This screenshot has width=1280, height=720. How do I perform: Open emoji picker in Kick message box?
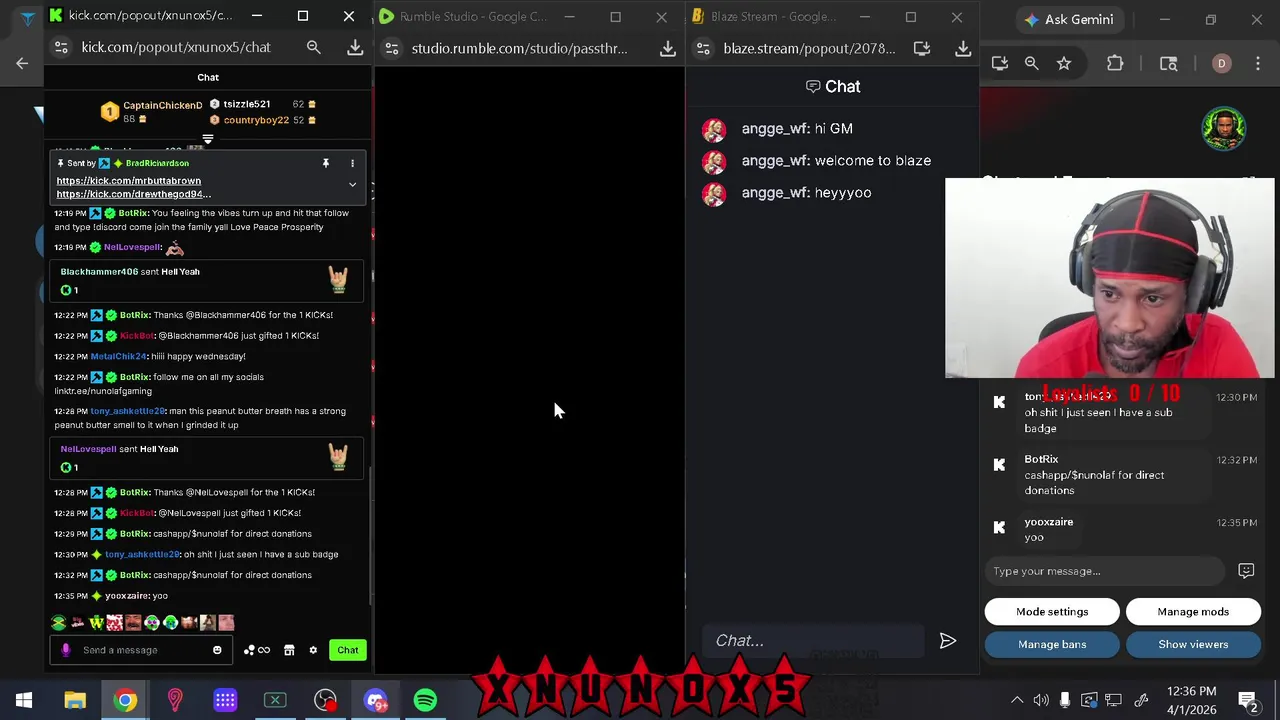tap(217, 650)
